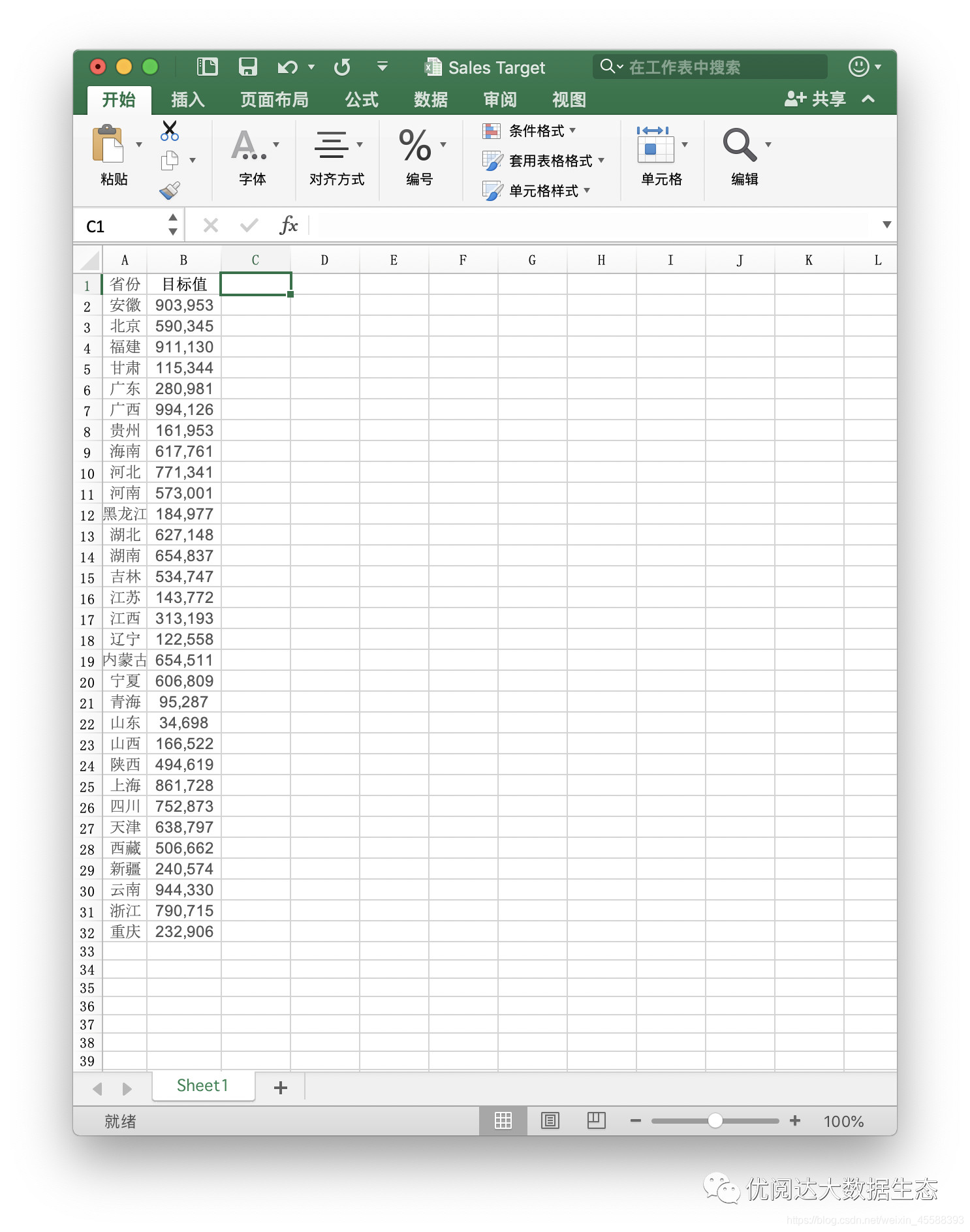Add a new sheet with plus button
This screenshot has height=1232, width=970.
click(x=281, y=1088)
